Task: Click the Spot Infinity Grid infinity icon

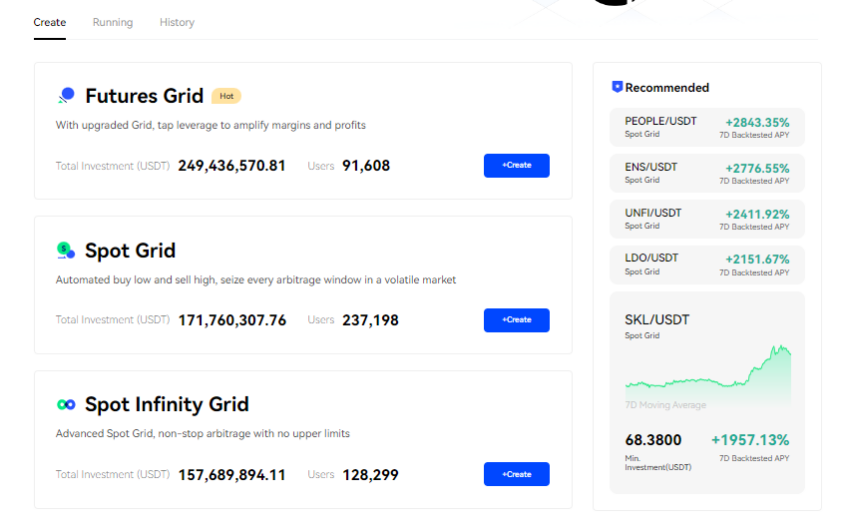Action: (x=66, y=404)
